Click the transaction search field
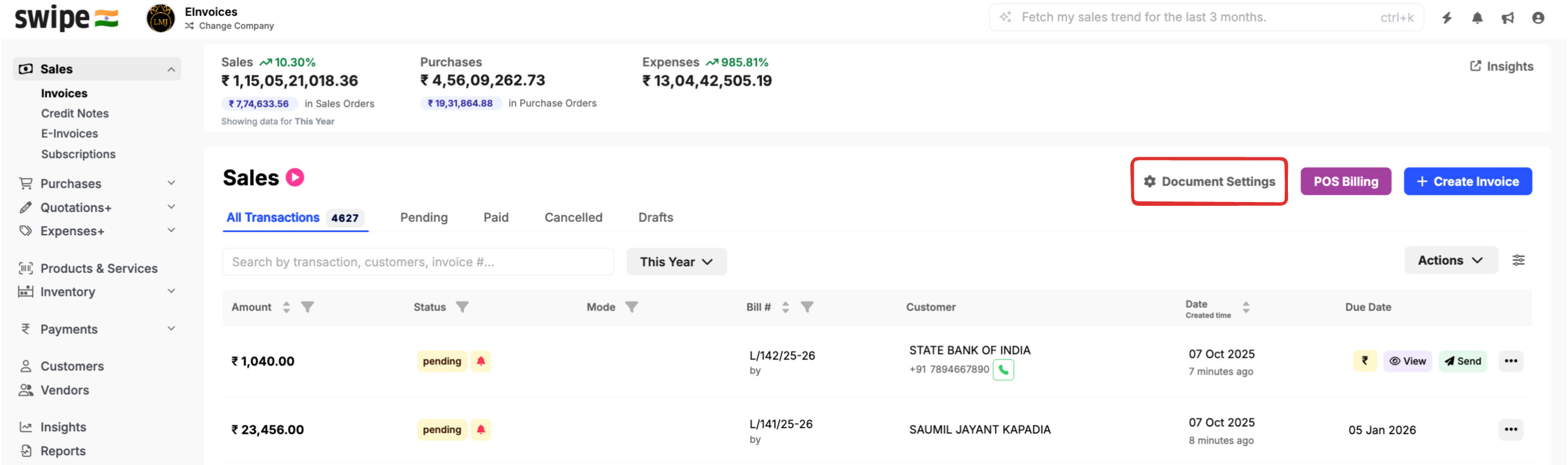 417,262
